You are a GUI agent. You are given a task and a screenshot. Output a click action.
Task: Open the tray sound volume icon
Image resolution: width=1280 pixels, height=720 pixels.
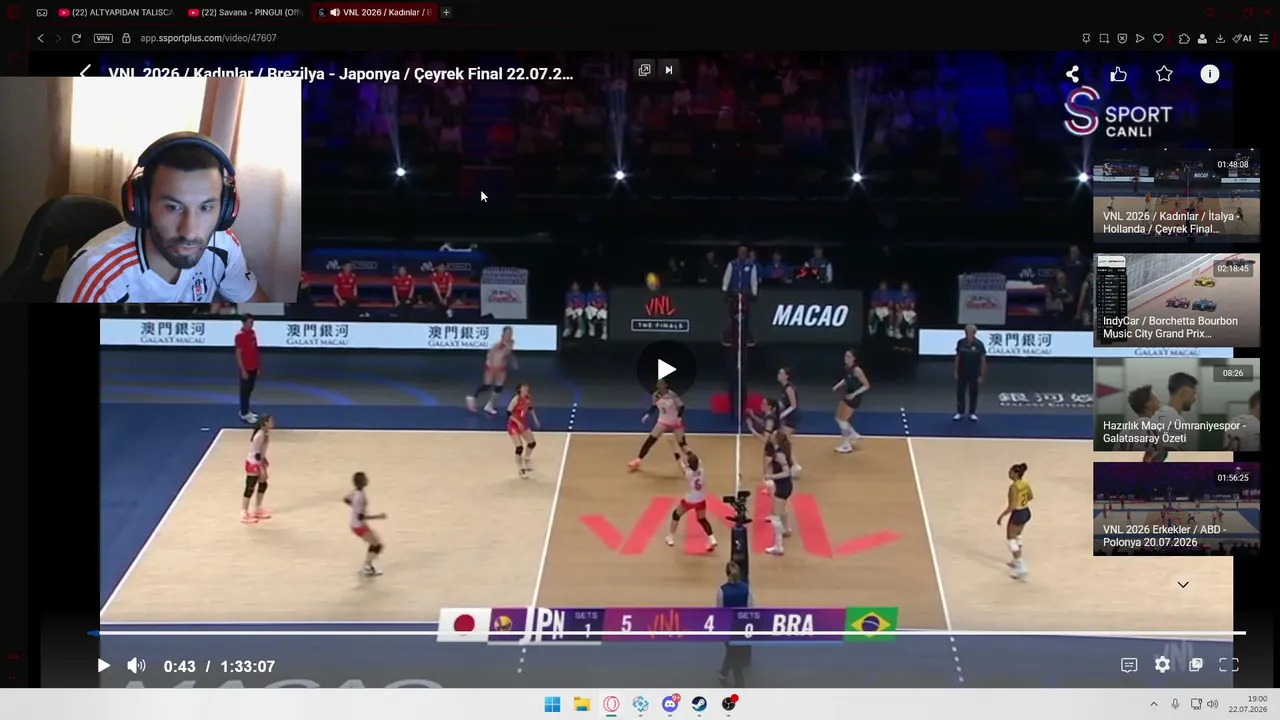pos(1213,704)
